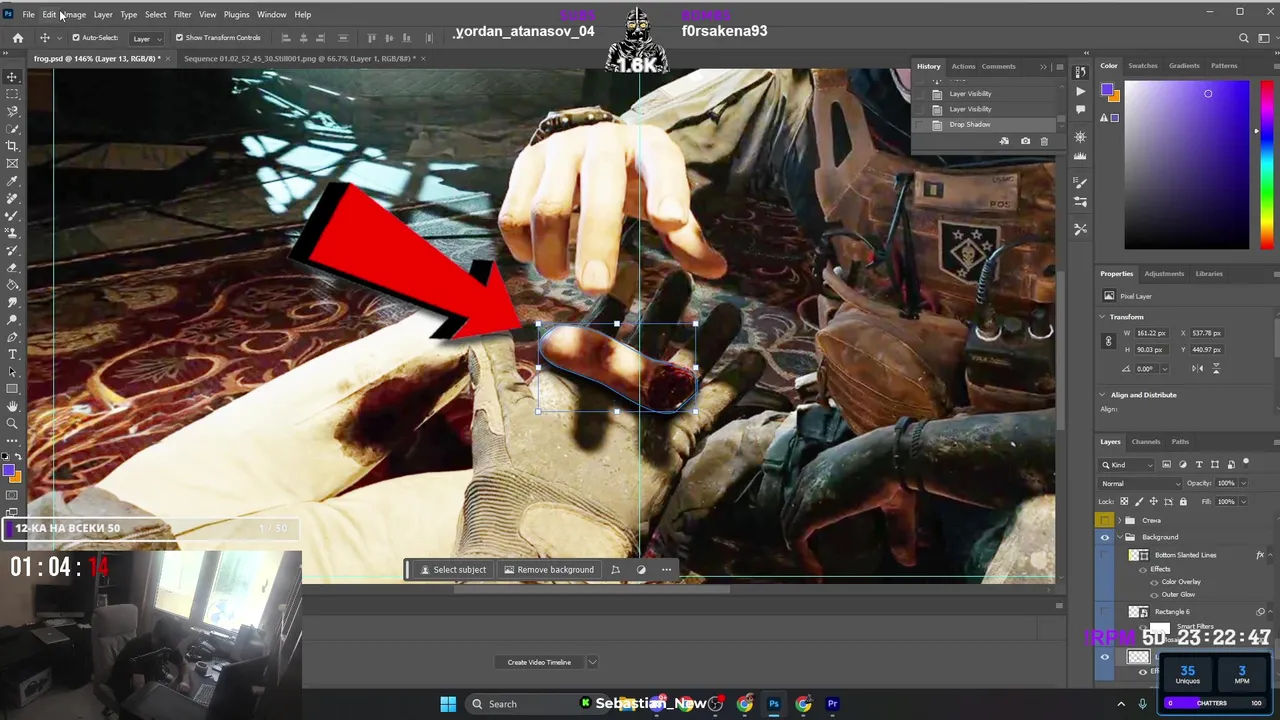This screenshot has width=1280, height=720.
Task: Create new document from current history state
Action: [x=1004, y=141]
